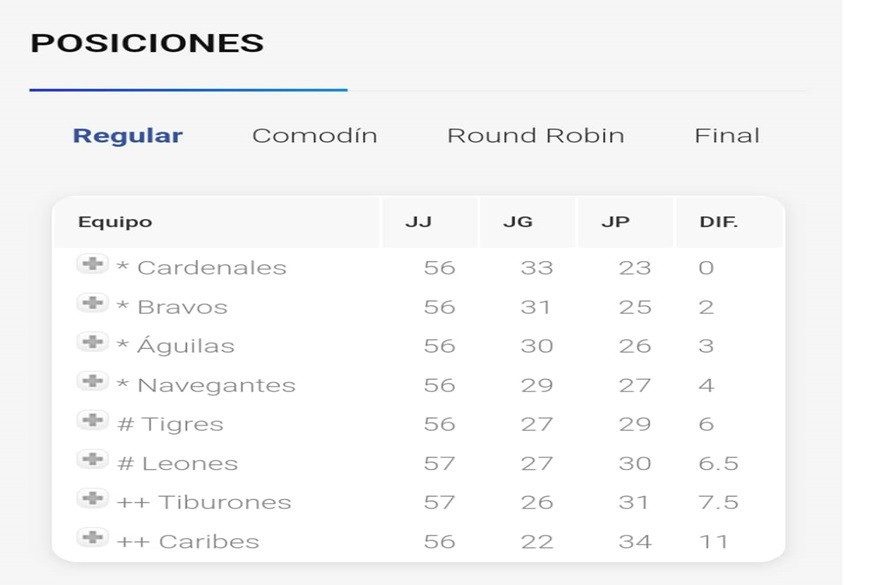Click the Equipo column header
This screenshot has height=585, width=885.
point(115,222)
